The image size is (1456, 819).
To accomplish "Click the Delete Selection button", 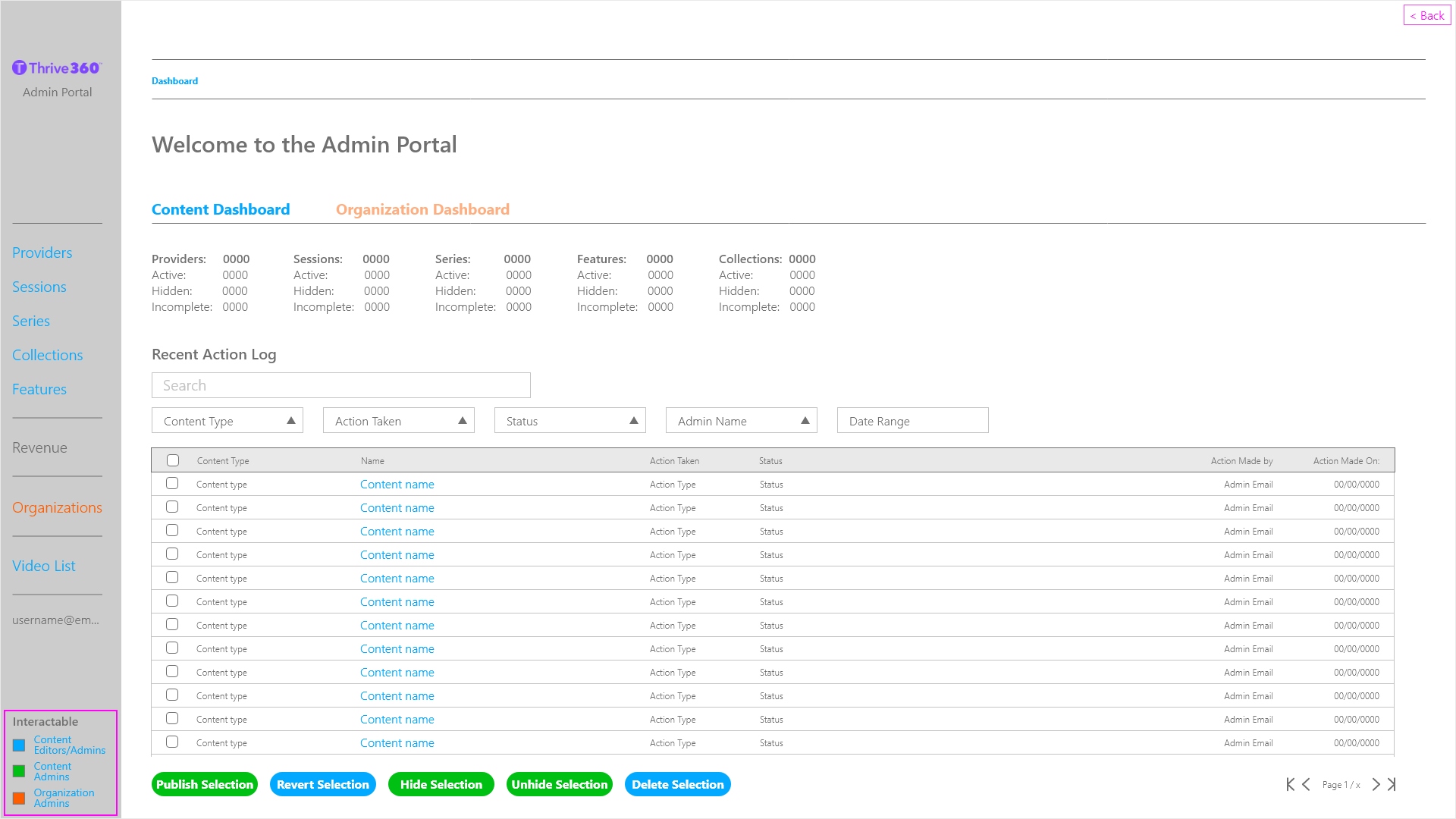I will (677, 784).
